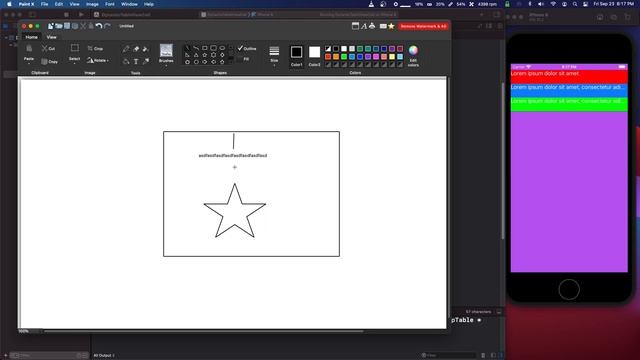Viewport: 640px width, 360px height.
Task: Click the Open folder icon in title toolbar
Action: [x=59, y=26]
